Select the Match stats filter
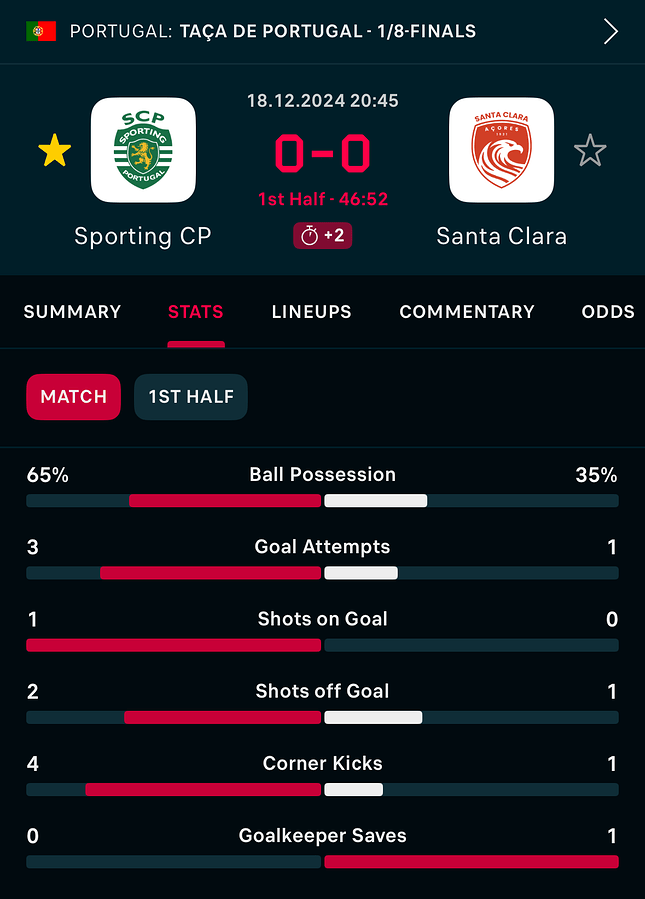The image size is (645, 899). [73, 397]
